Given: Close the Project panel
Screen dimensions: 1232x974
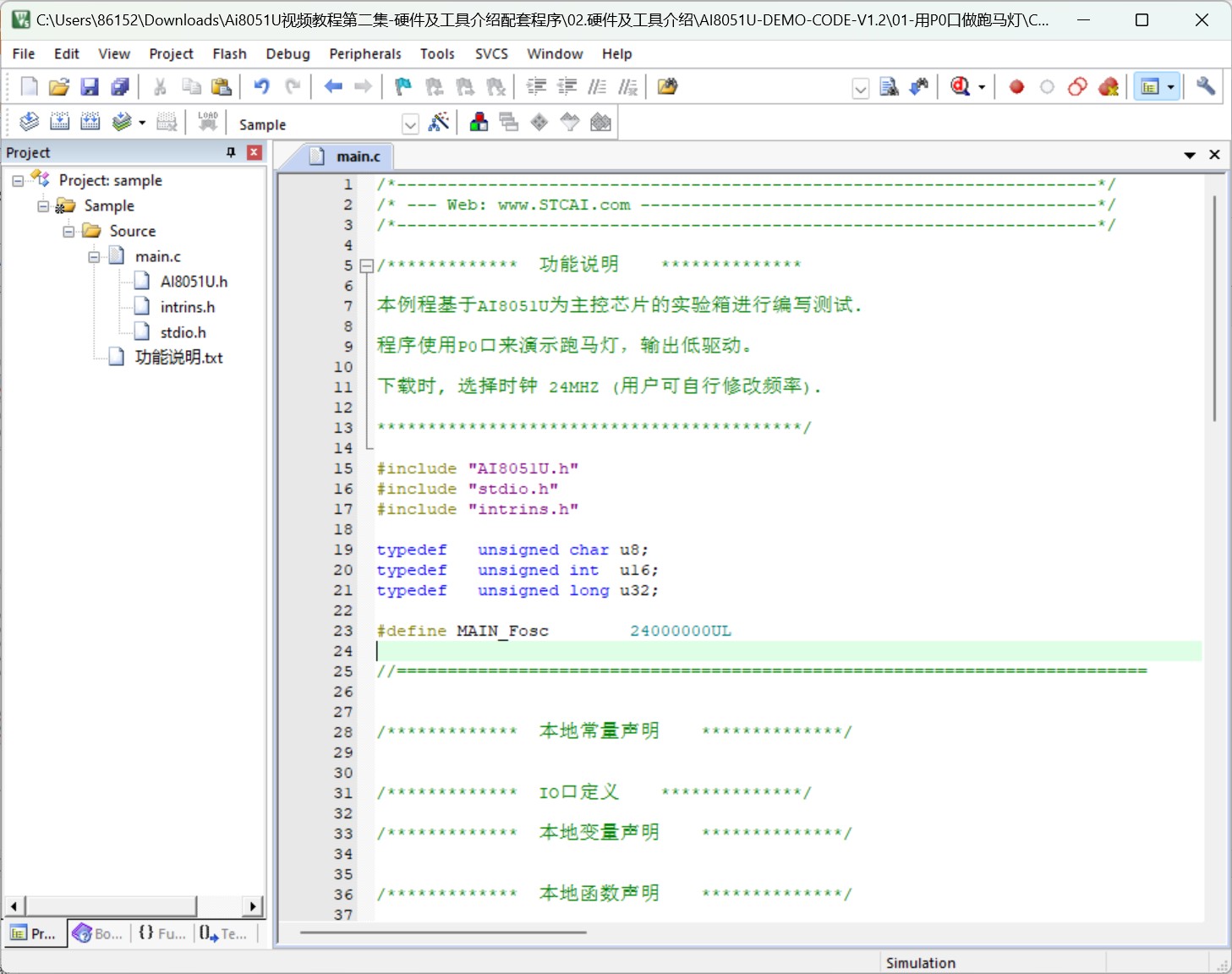Looking at the screenshot, I should coord(254,152).
